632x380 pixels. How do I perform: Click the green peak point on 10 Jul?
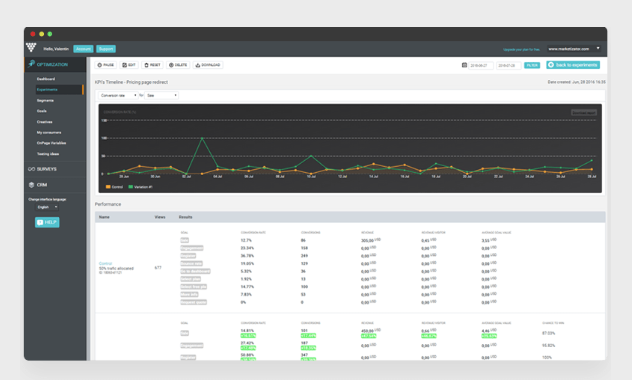311,156
